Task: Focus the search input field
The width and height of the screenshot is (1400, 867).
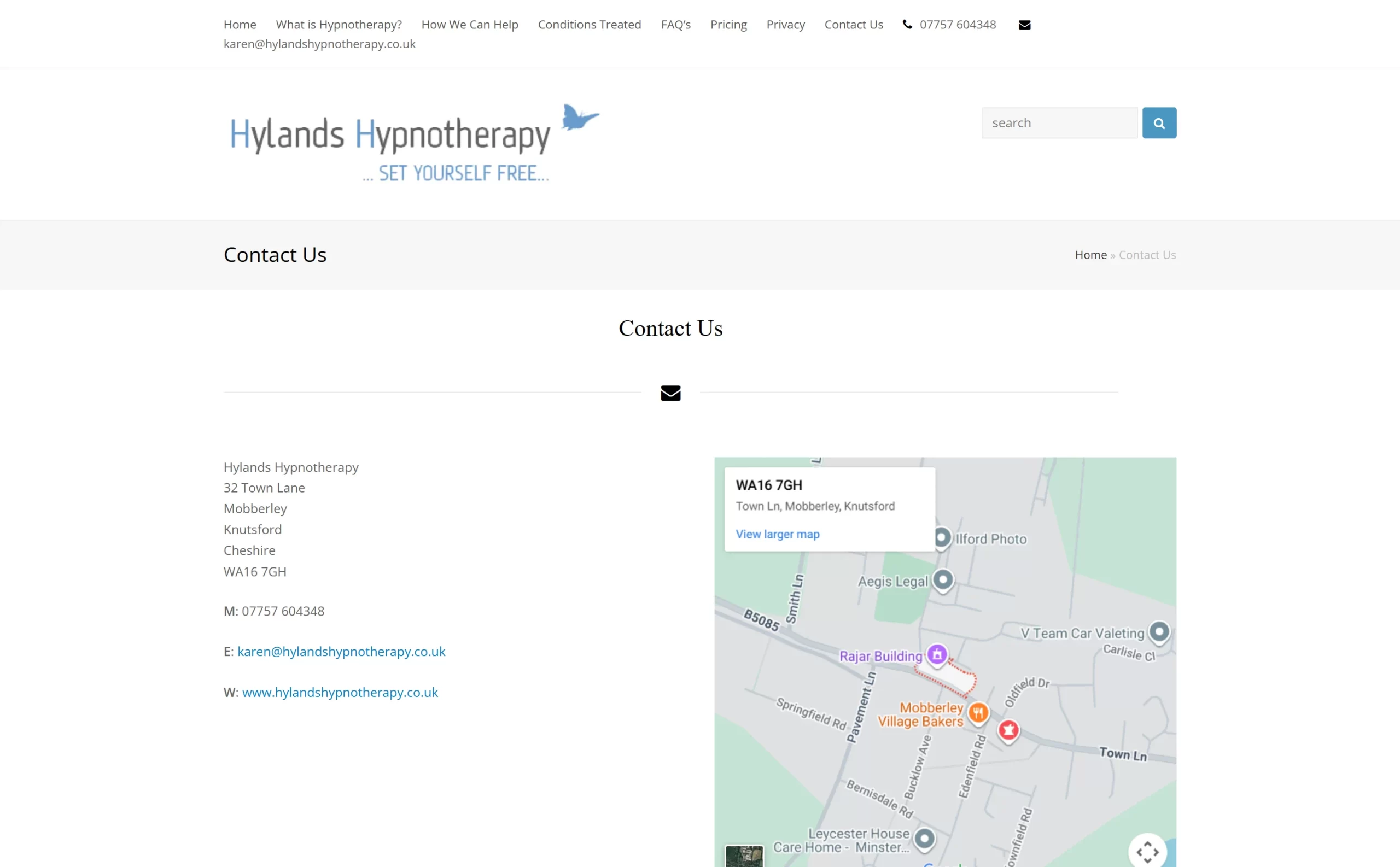Action: point(1059,122)
